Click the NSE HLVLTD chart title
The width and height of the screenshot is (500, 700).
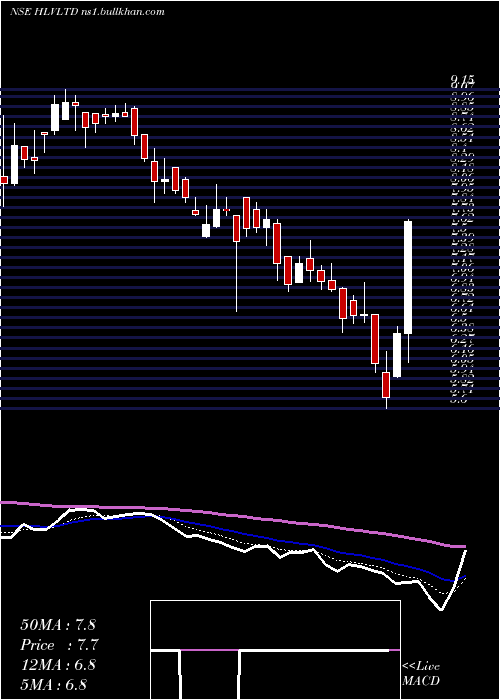tap(88, 12)
